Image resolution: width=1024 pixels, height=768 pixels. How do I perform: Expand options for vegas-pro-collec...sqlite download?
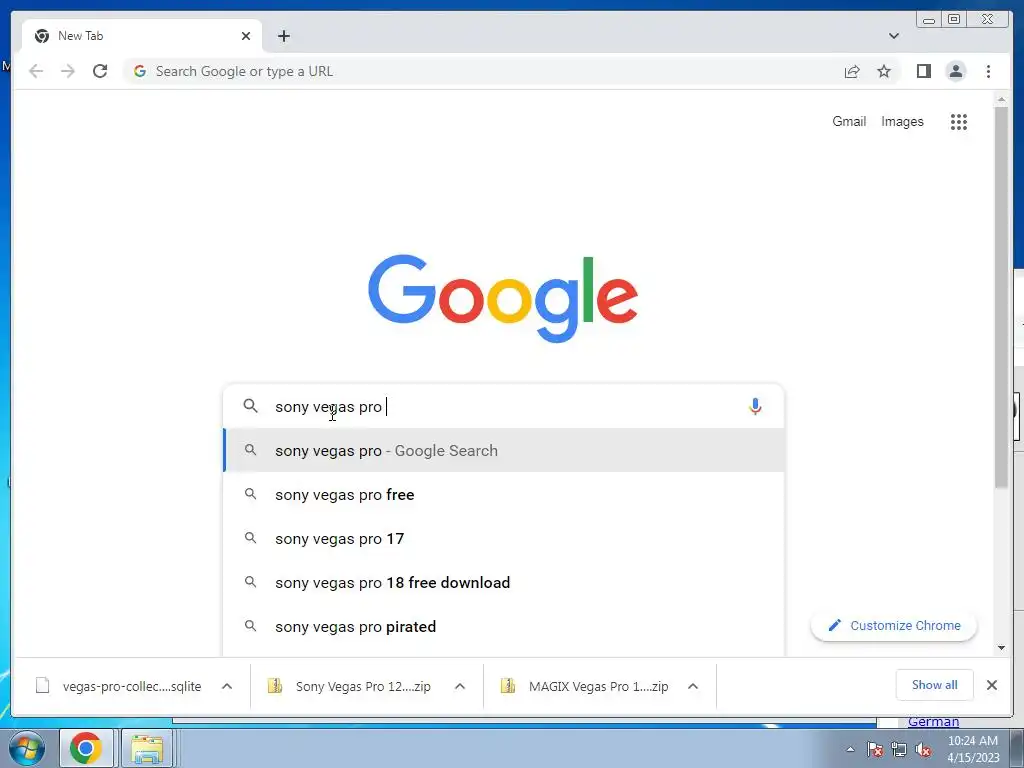[x=227, y=686]
